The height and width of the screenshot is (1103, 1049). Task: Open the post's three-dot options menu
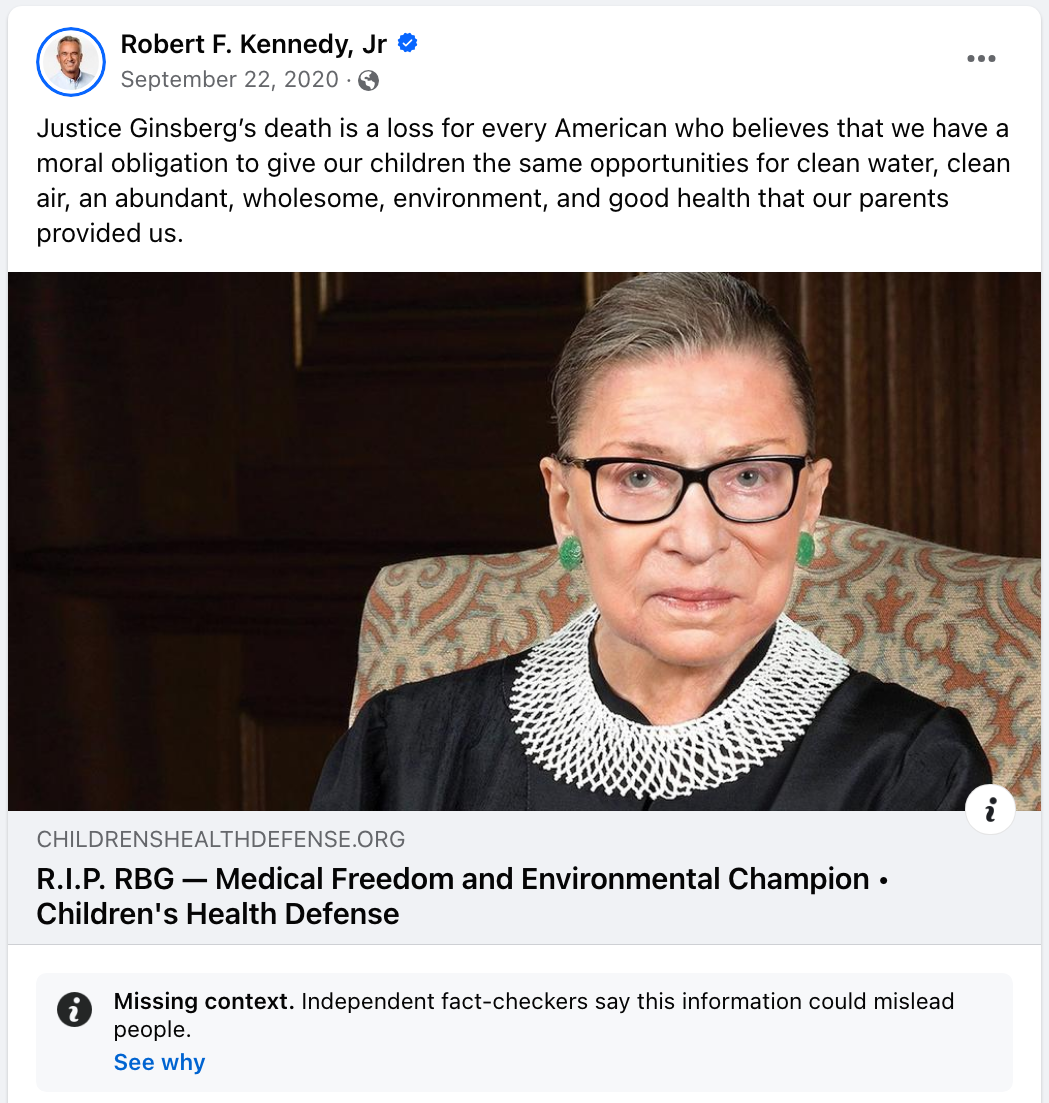(981, 59)
